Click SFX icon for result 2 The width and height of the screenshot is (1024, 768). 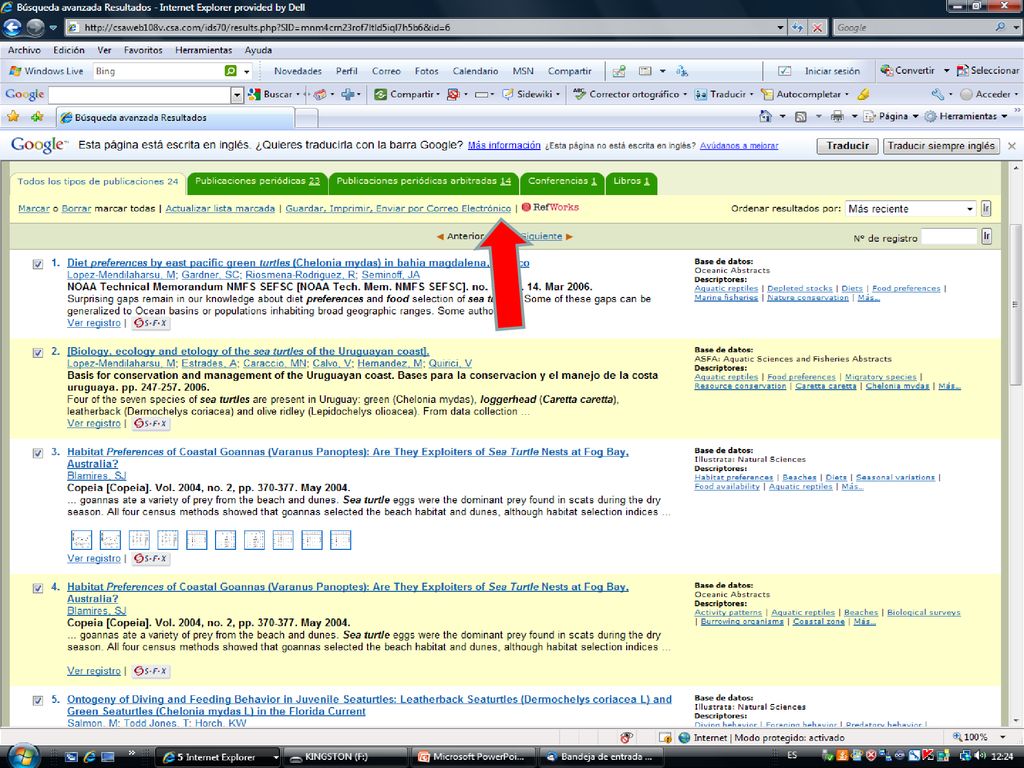point(151,423)
